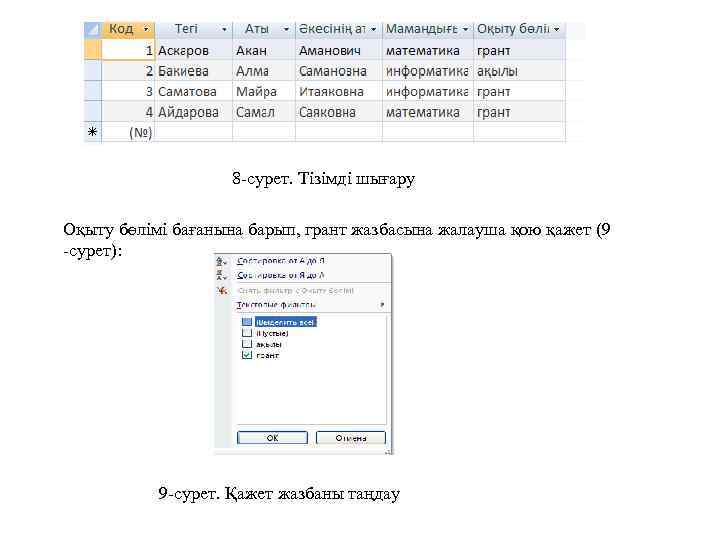
Task: Open the Аты column filter dropdown
Action: click(286, 29)
